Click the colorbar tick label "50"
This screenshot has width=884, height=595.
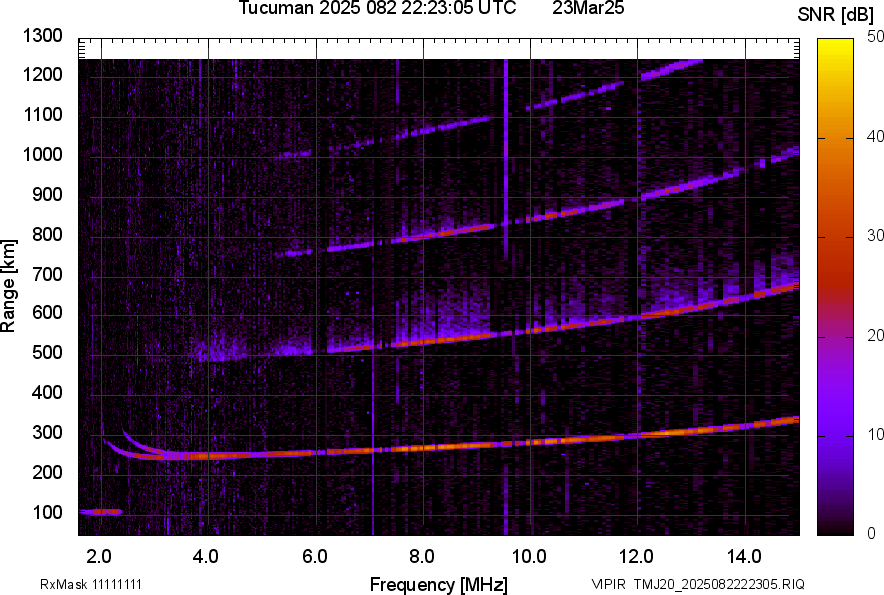(875, 37)
